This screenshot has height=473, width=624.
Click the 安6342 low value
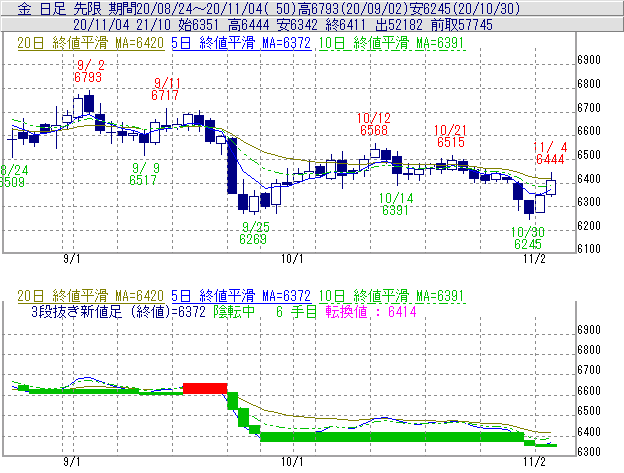coord(297,25)
